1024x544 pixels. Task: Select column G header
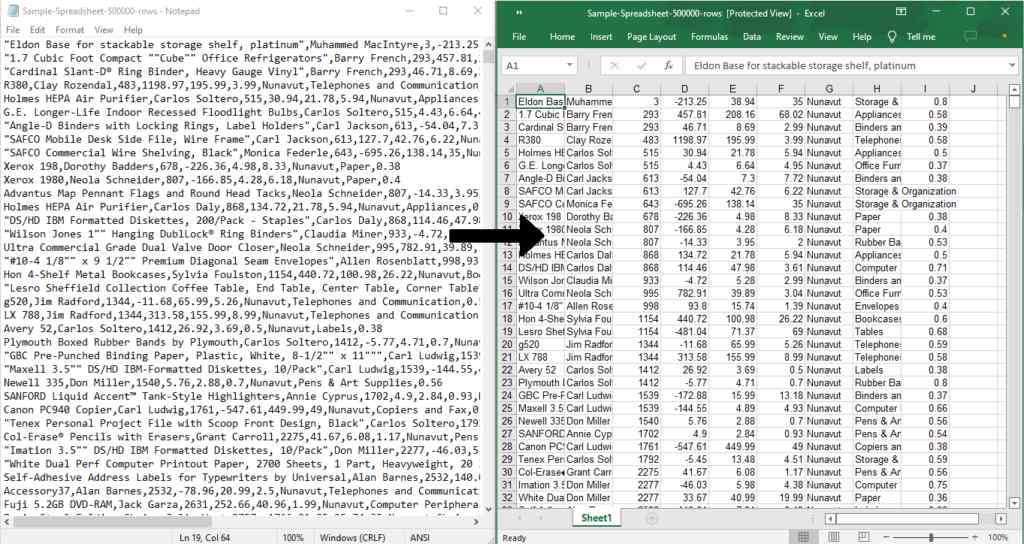tap(829, 89)
